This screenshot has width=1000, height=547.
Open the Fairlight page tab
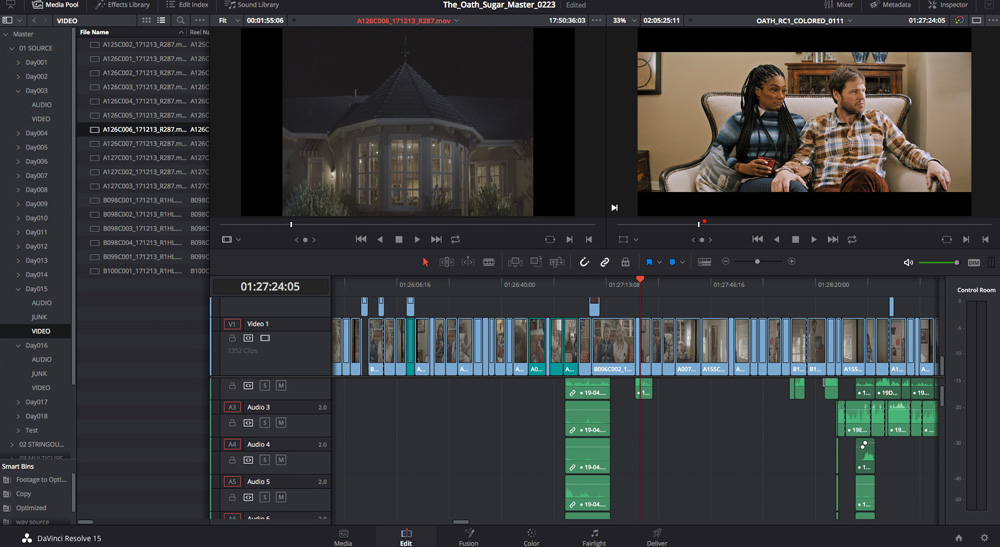point(594,537)
